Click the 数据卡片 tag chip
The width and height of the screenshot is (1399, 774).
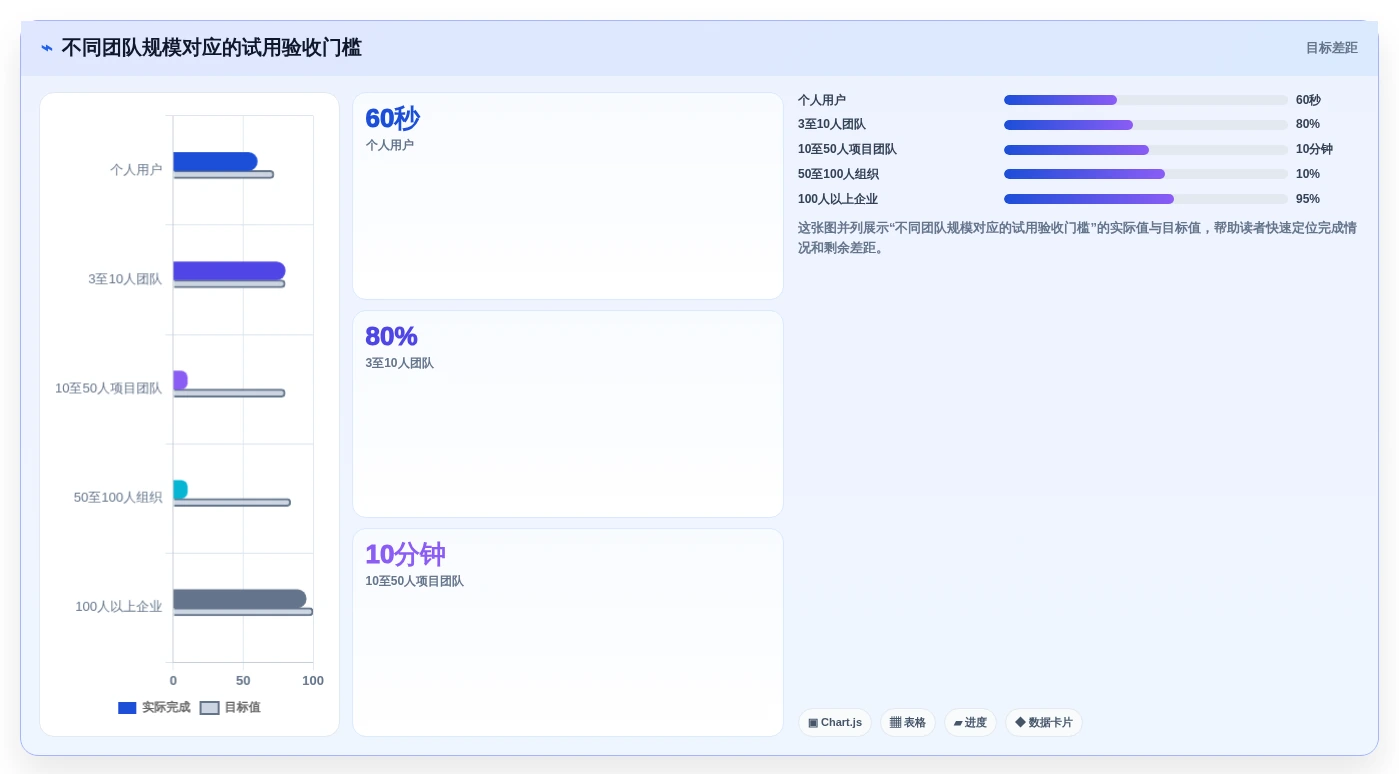[1044, 722]
